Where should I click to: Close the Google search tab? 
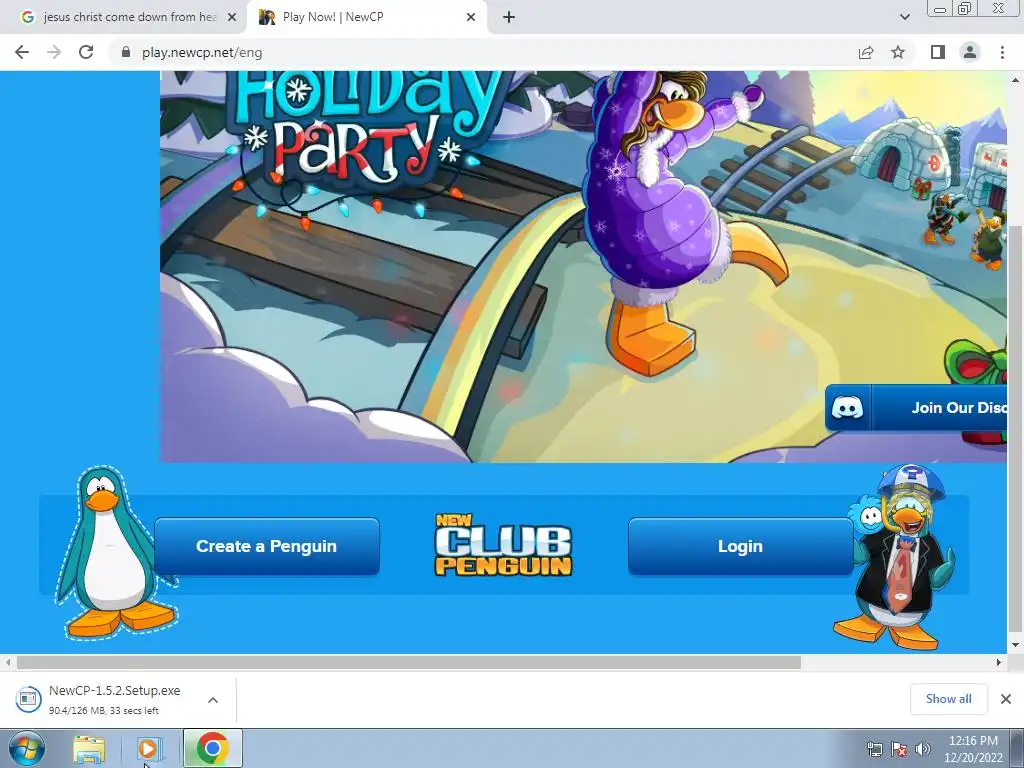click(232, 18)
